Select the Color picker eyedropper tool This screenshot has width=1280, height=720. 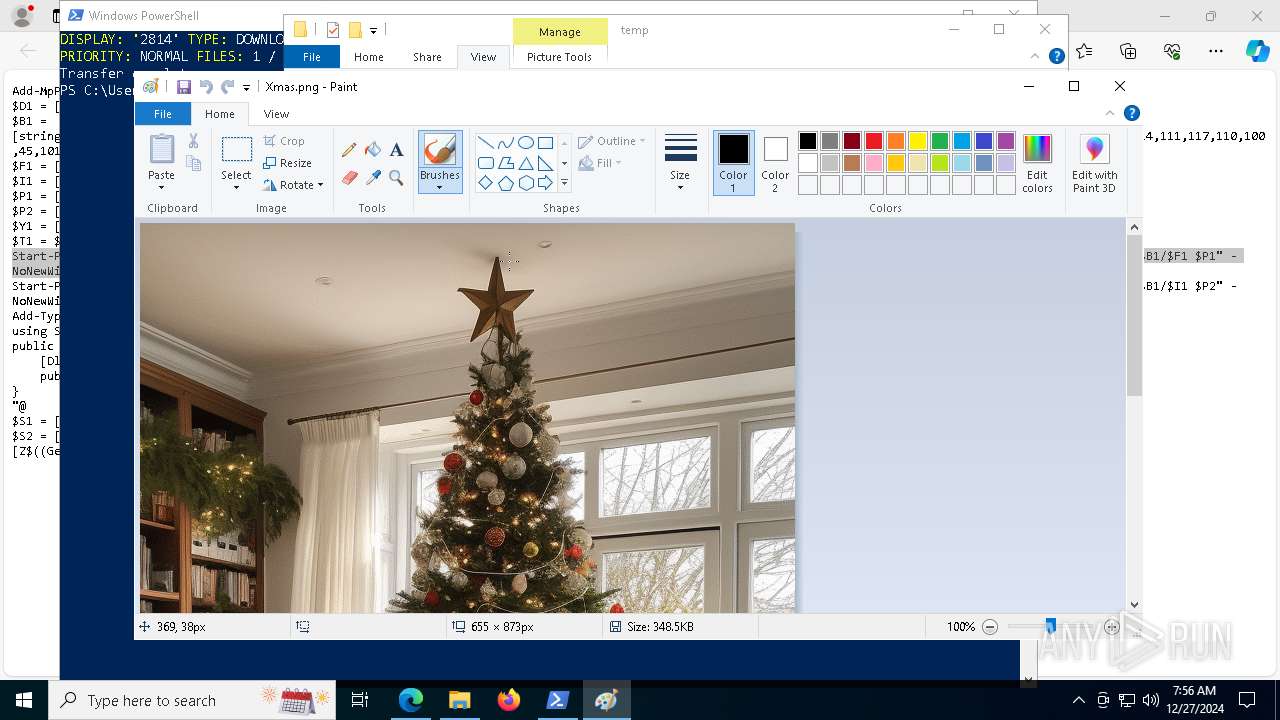point(373,178)
